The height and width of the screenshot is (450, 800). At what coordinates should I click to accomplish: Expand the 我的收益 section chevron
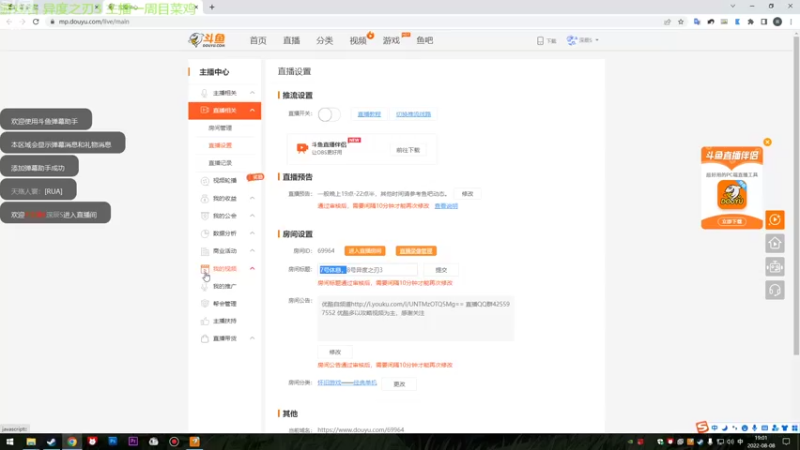tap(252, 198)
